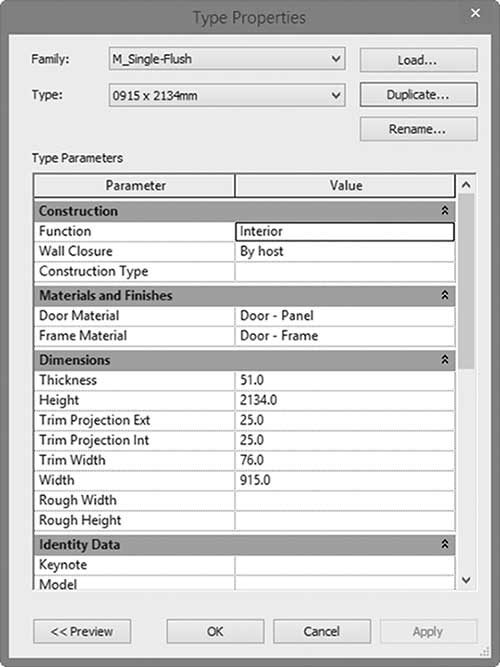The height and width of the screenshot is (667, 500).
Task: Select the Frame Material parameter label
Action: click(x=83, y=336)
